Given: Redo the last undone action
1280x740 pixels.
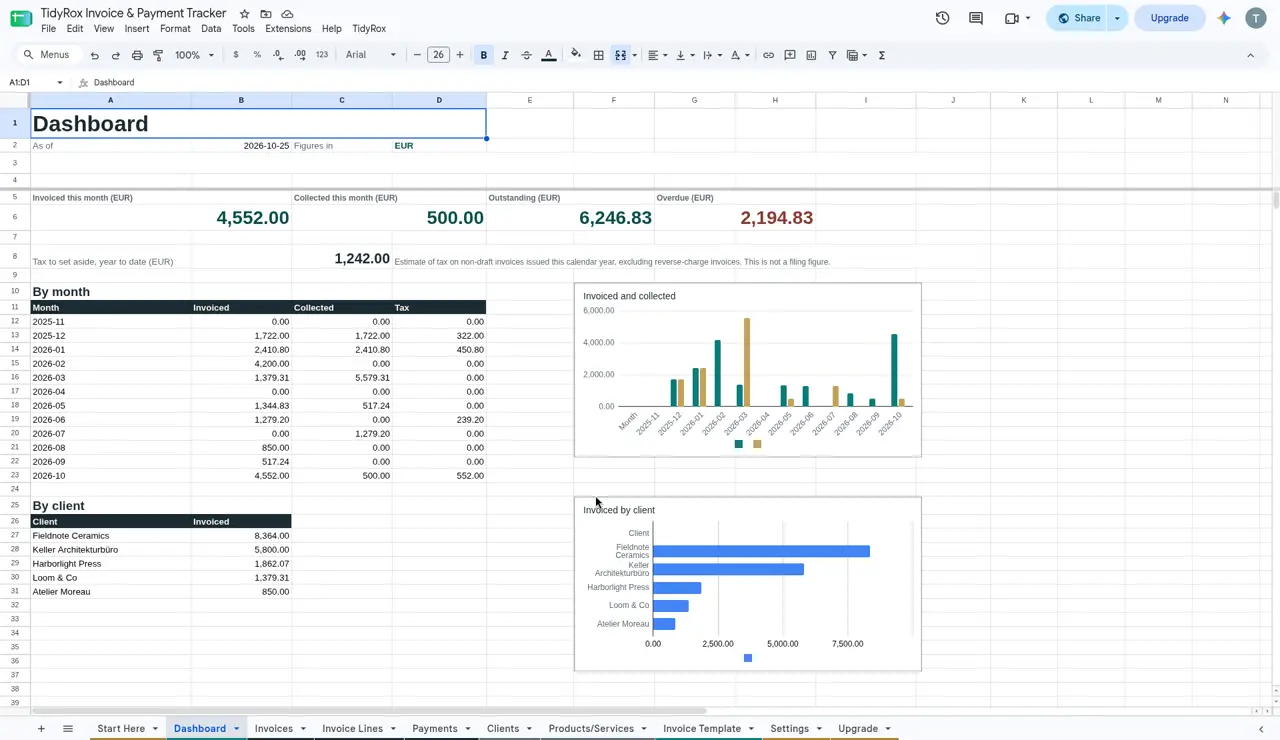Looking at the screenshot, I should click(116, 55).
